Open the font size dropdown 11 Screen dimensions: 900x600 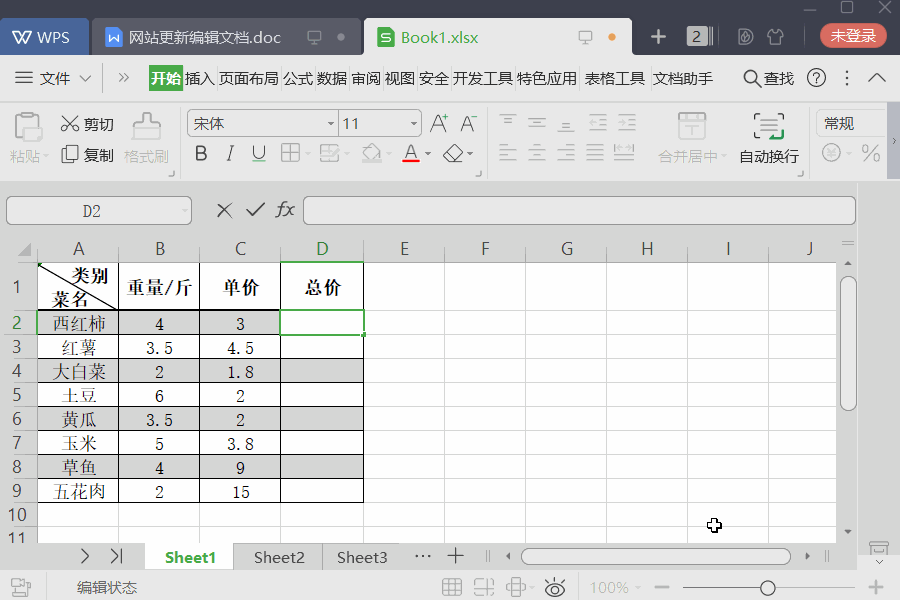coord(414,123)
